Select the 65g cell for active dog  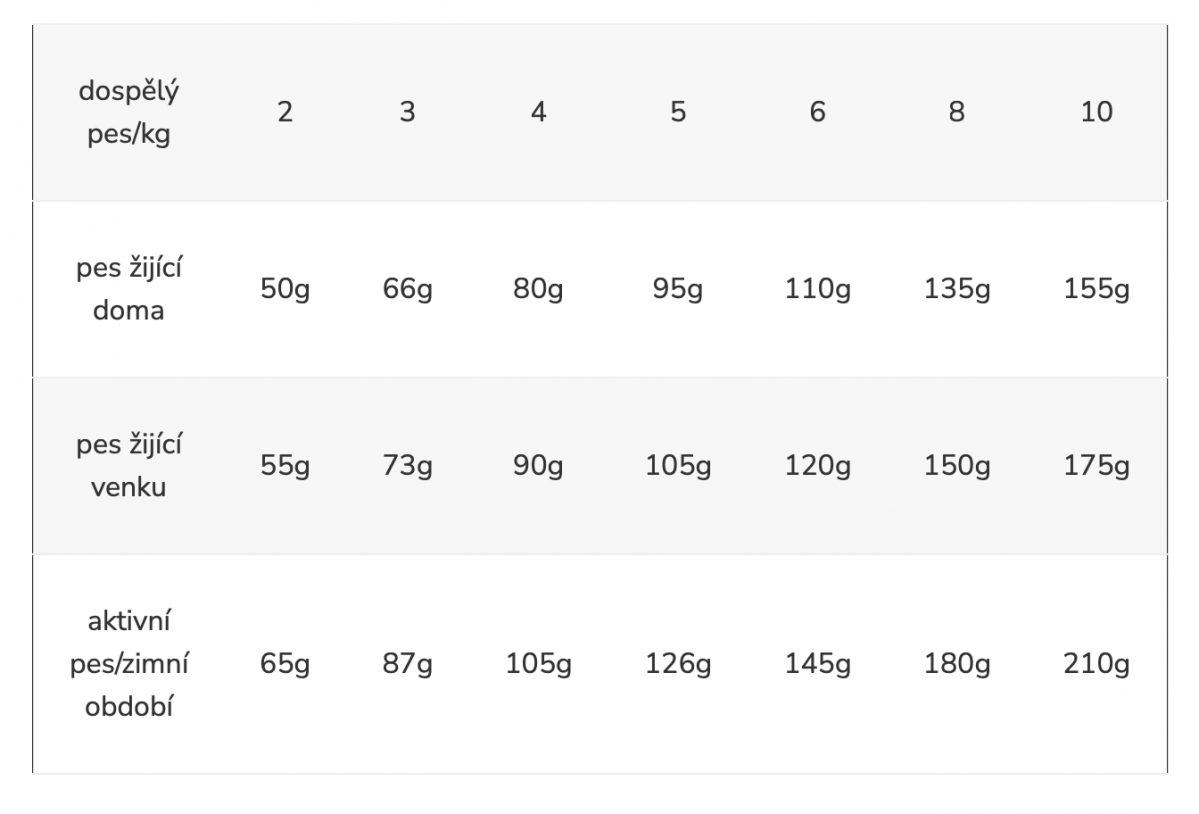(285, 665)
